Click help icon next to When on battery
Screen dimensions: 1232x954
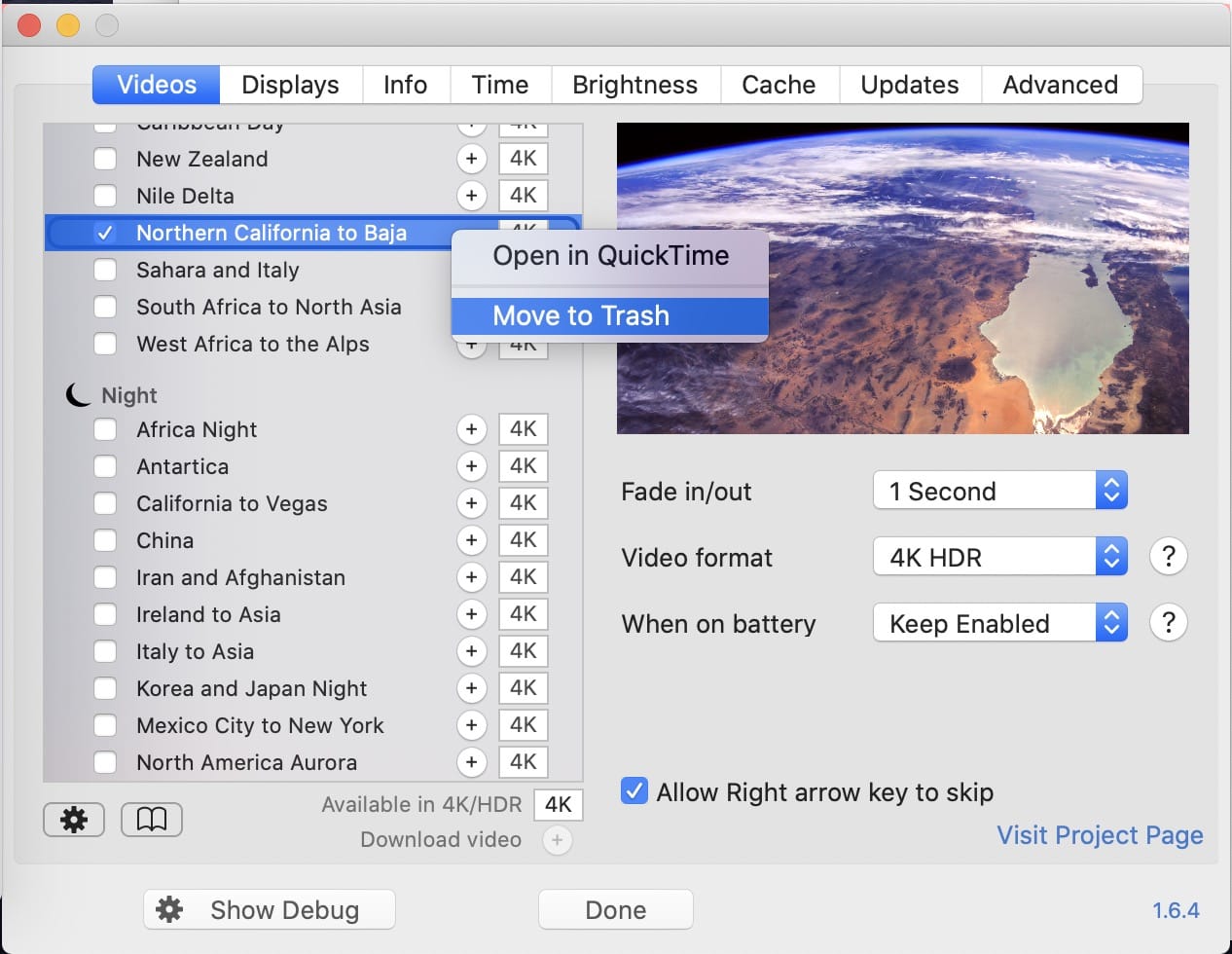(1168, 623)
